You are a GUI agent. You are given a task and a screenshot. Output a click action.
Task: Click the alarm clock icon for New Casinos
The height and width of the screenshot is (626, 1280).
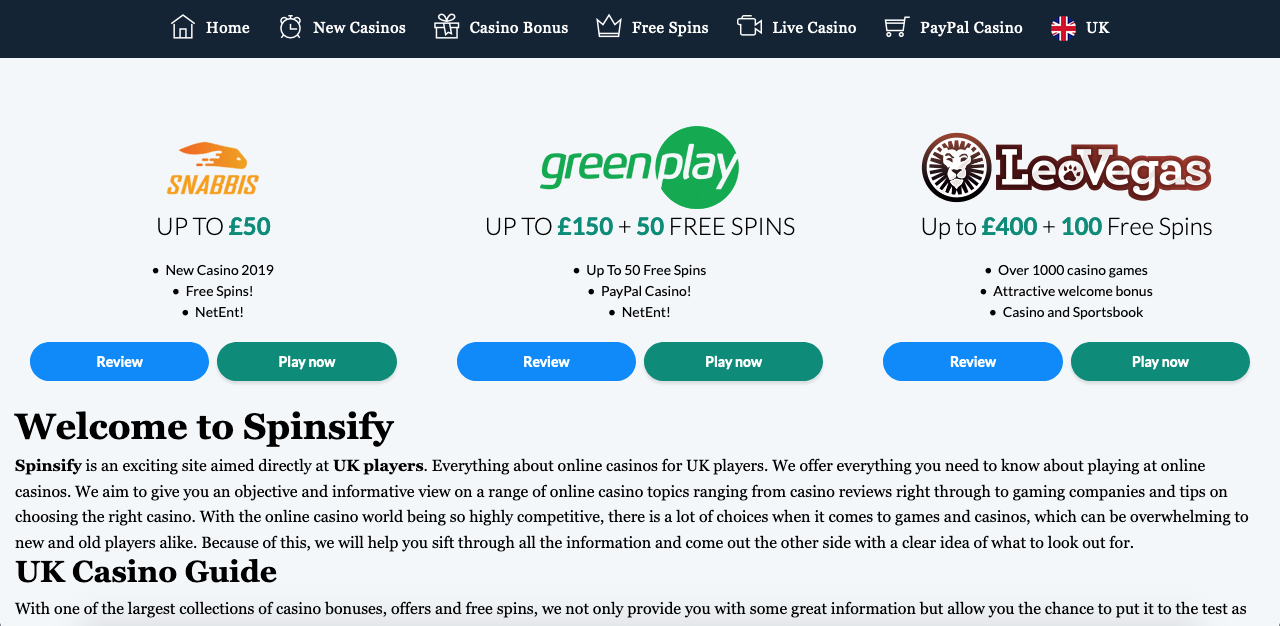tap(290, 27)
